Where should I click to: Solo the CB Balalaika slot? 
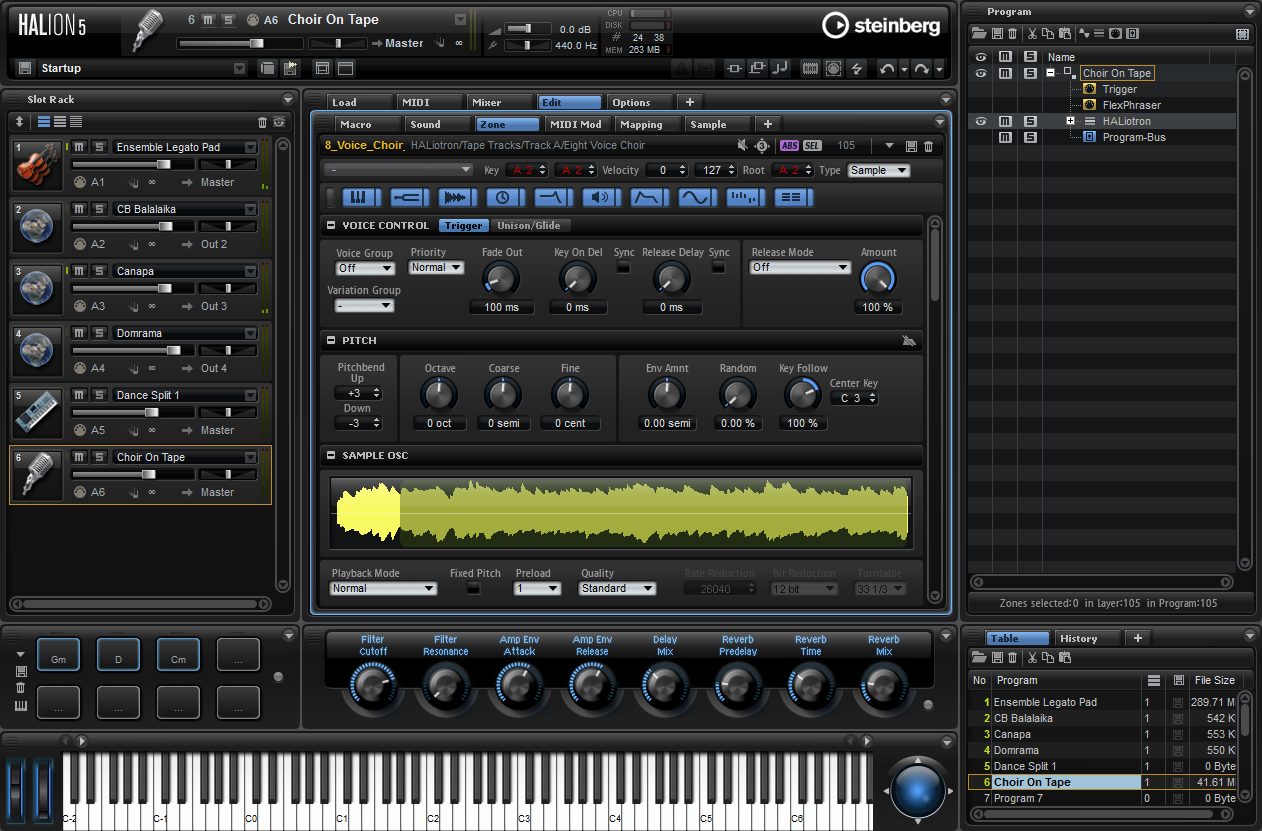(x=98, y=209)
